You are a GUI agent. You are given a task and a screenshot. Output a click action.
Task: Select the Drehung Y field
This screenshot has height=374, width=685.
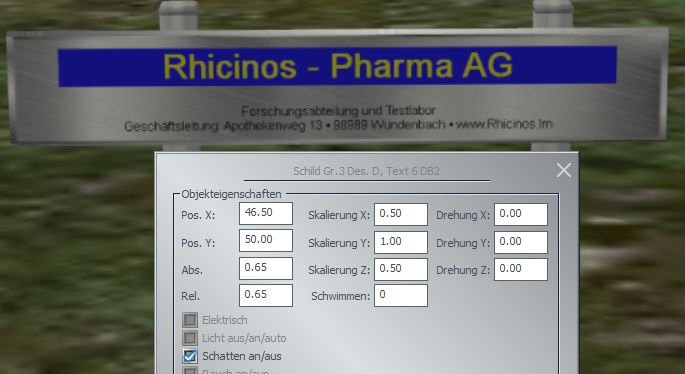point(521,242)
